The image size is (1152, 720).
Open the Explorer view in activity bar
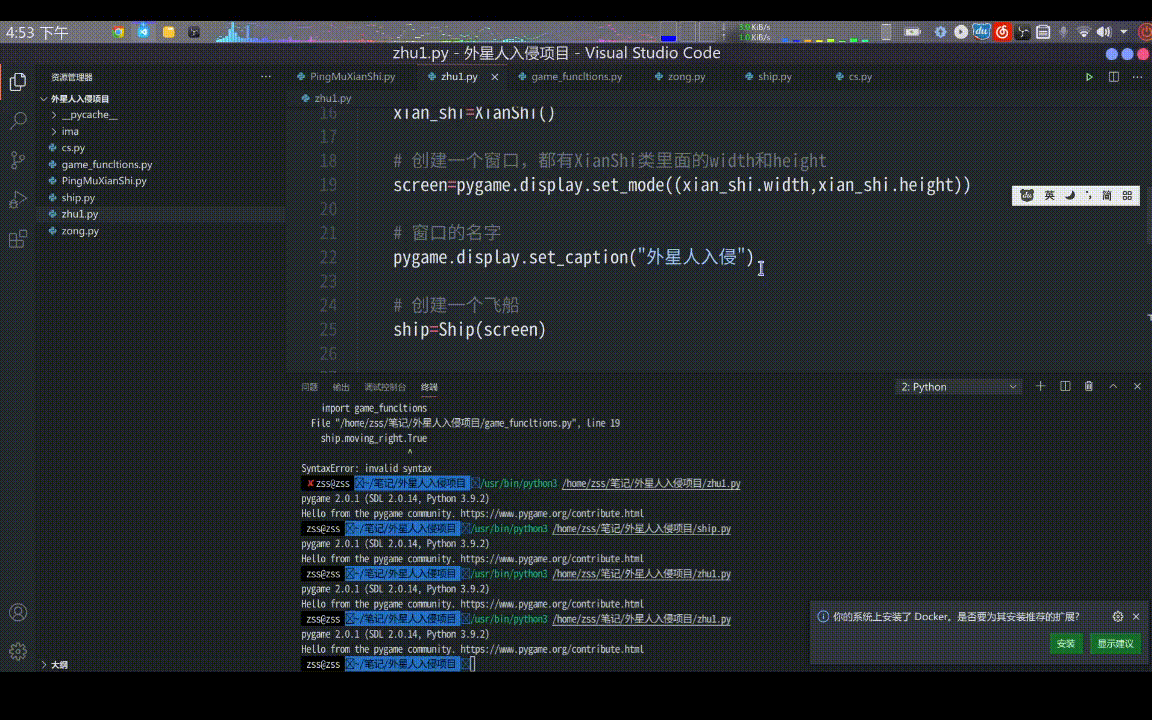click(x=18, y=82)
